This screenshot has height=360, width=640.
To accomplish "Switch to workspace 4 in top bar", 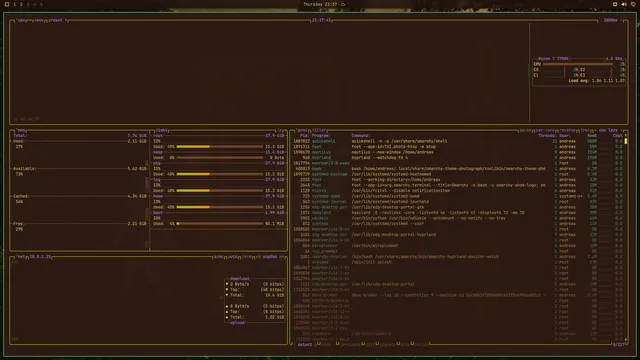I will [34, 4].
